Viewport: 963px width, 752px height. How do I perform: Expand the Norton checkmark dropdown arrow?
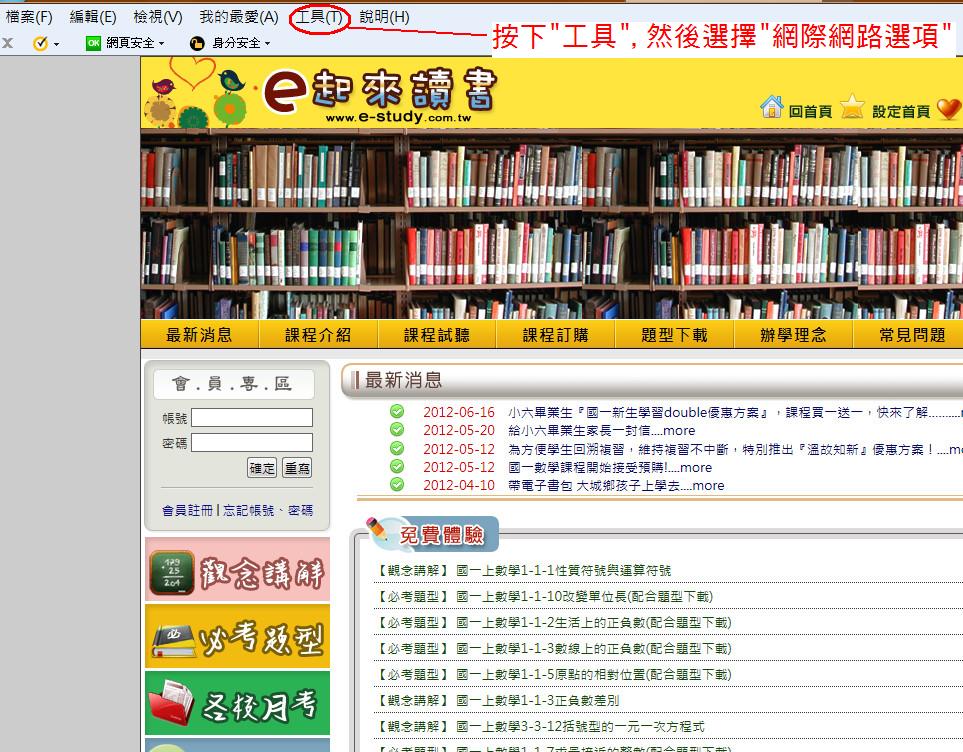click(57, 44)
